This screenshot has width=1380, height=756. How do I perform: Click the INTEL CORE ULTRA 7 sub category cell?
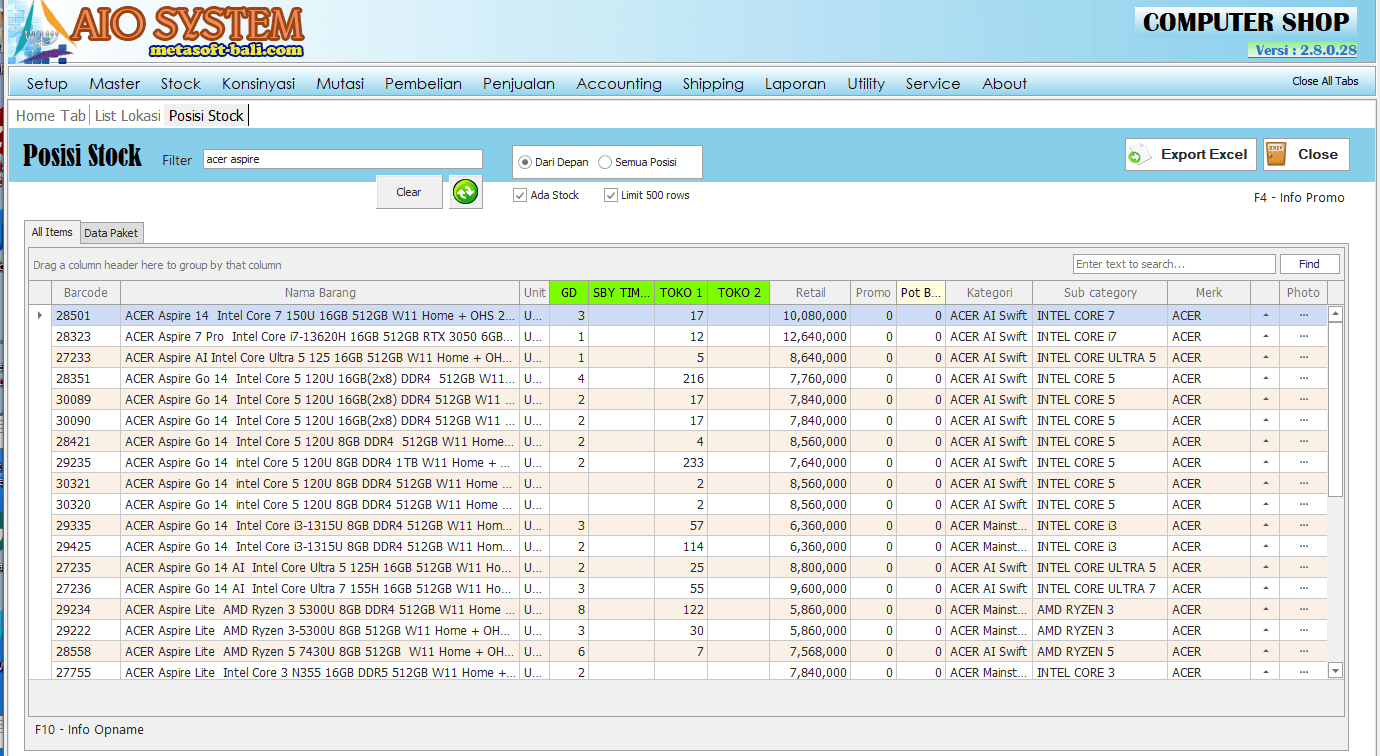[x=1100, y=588]
